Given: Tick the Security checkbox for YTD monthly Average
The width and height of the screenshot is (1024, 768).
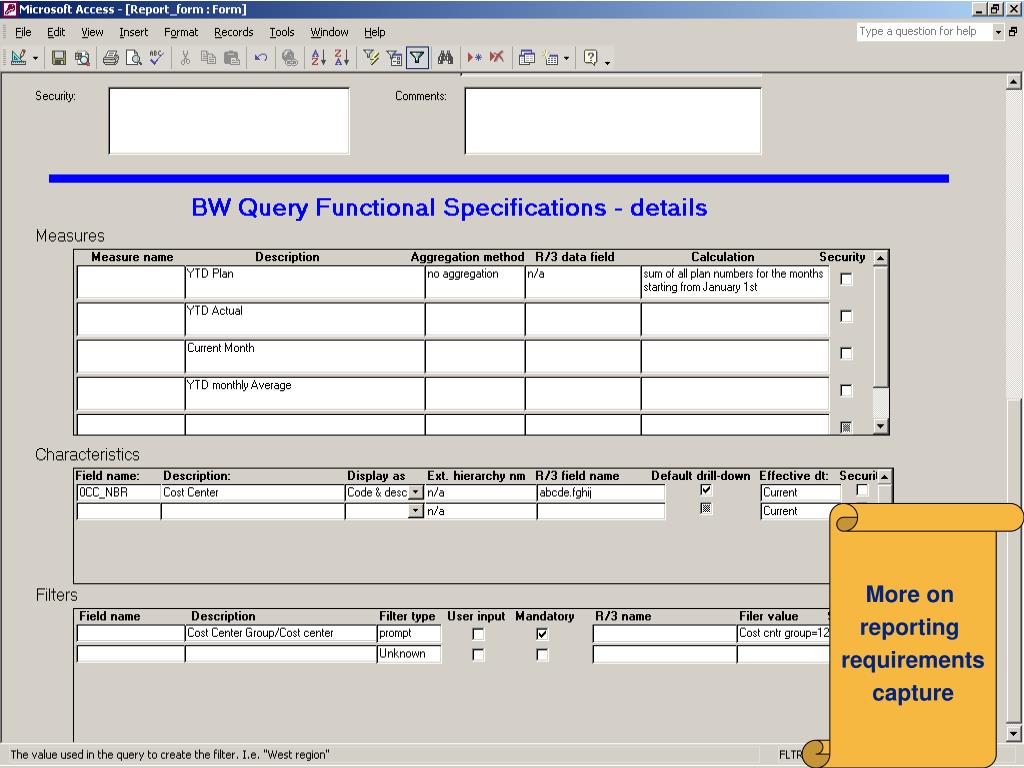Looking at the screenshot, I should pyautogui.click(x=846, y=391).
